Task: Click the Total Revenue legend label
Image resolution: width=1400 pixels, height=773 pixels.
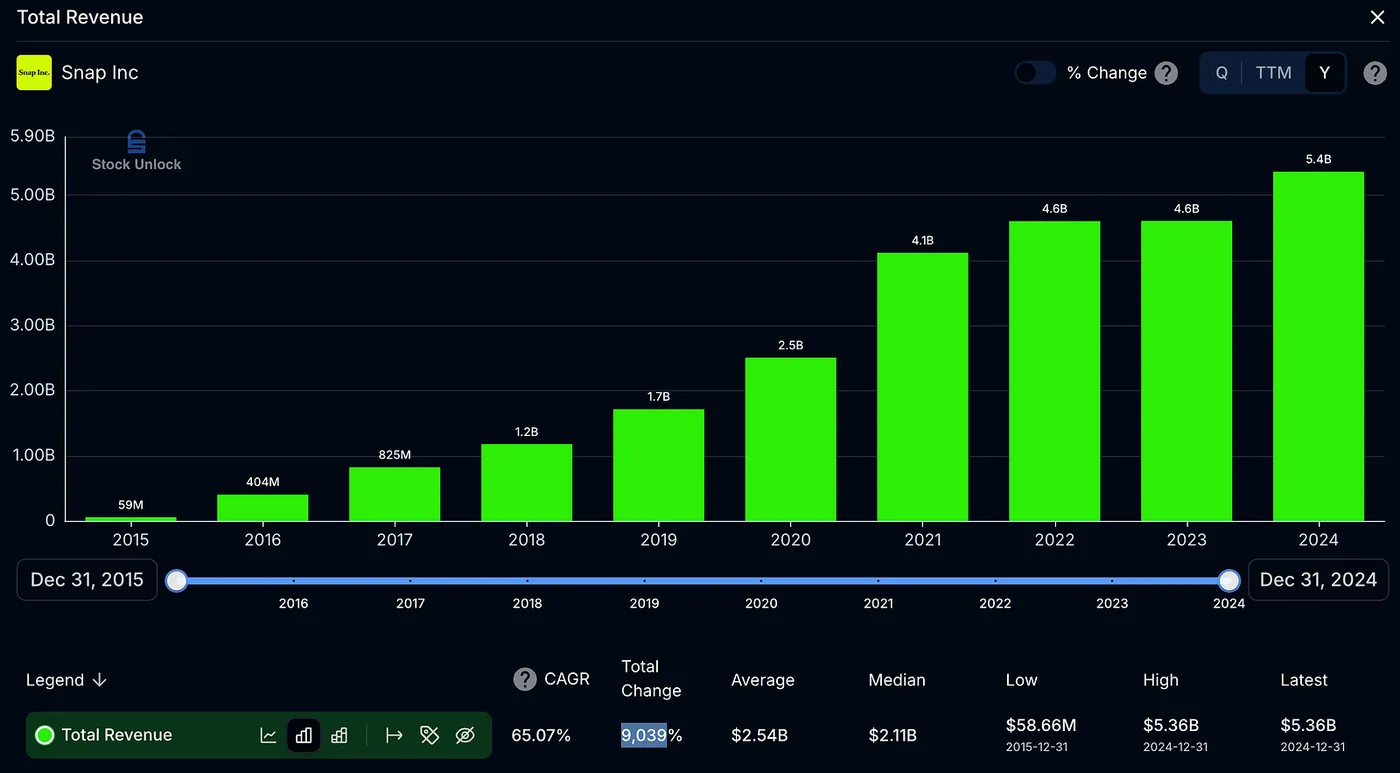Action: tap(117, 735)
